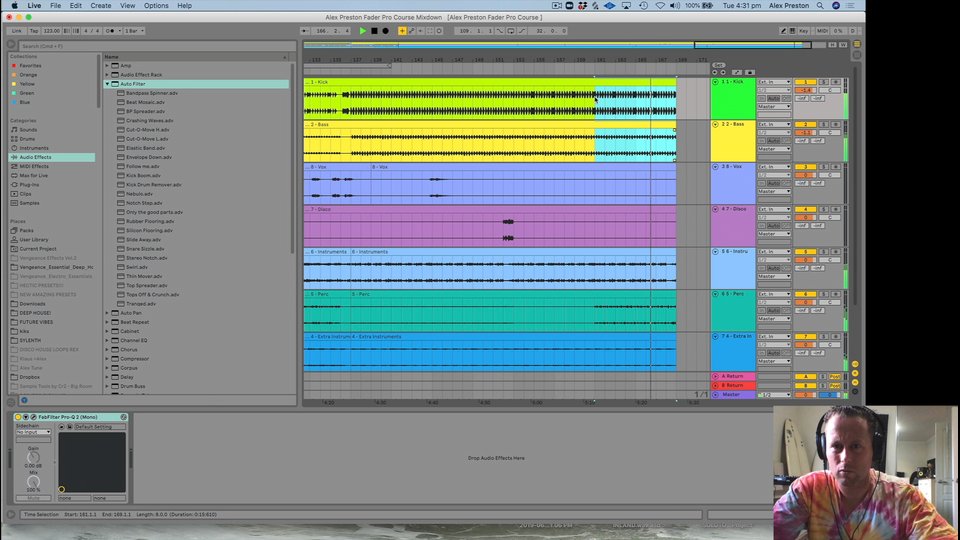Expand the Compressor folder
This screenshot has width=960, height=540.
point(107,359)
